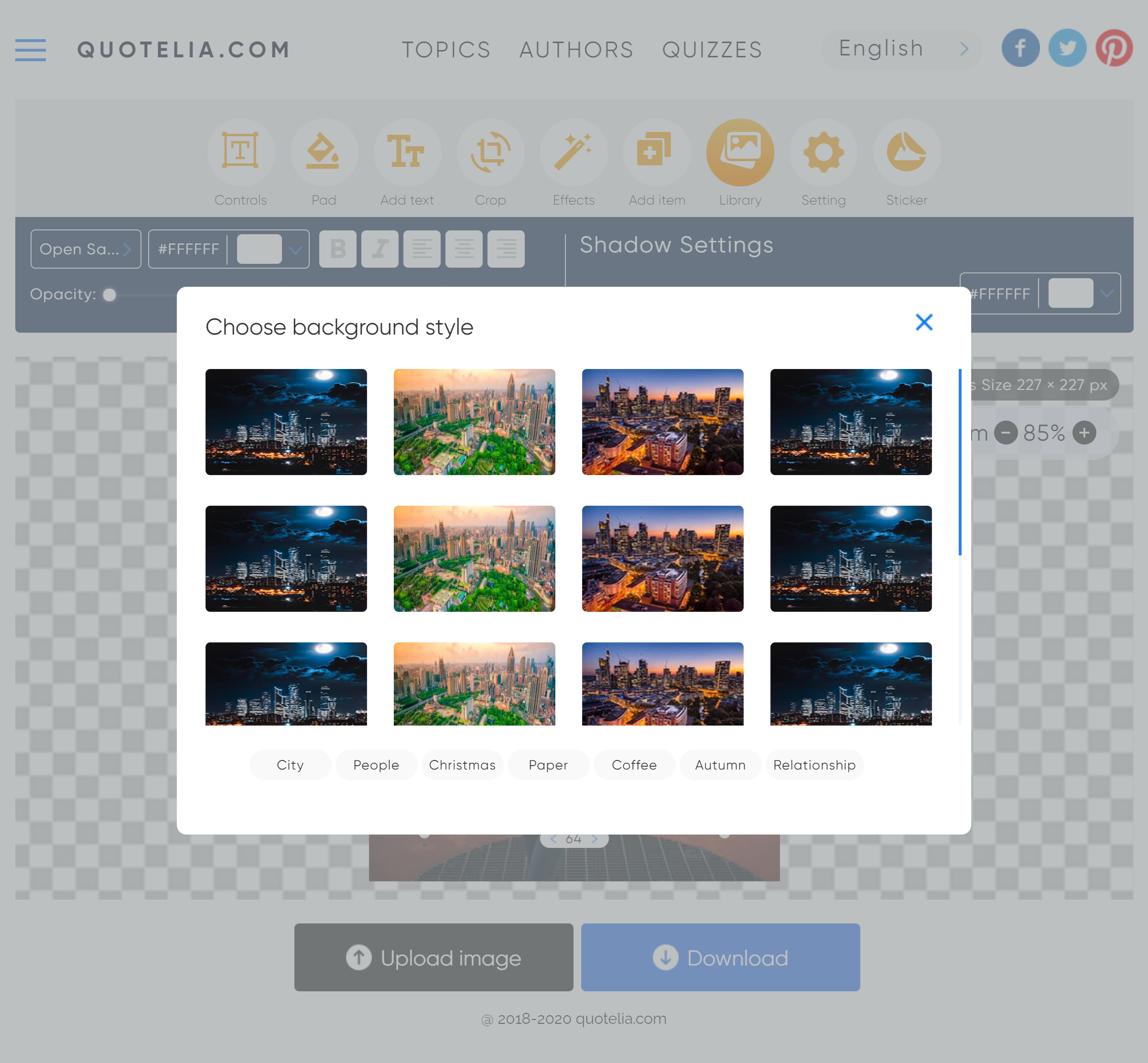Enable center text alignment
1148x1063 pixels.
(464, 249)
